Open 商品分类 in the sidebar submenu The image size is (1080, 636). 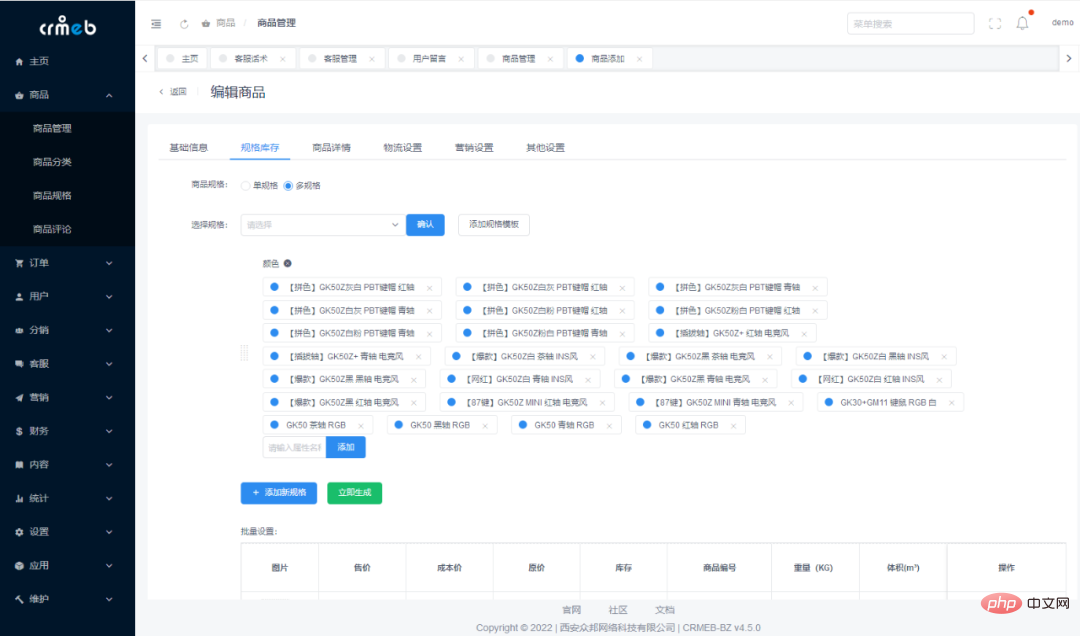click(x=52, y=162)
